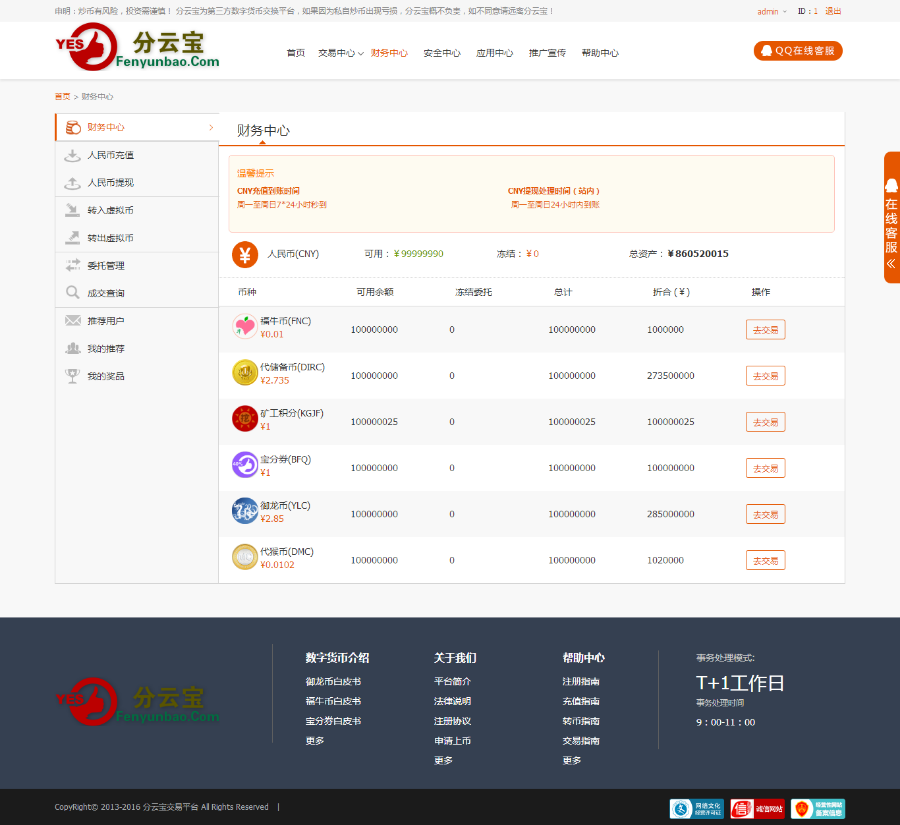Expand the 在线客服 side panel arrow
The height and width of the screenshot is (825, 900).
[x=891, y=264]
